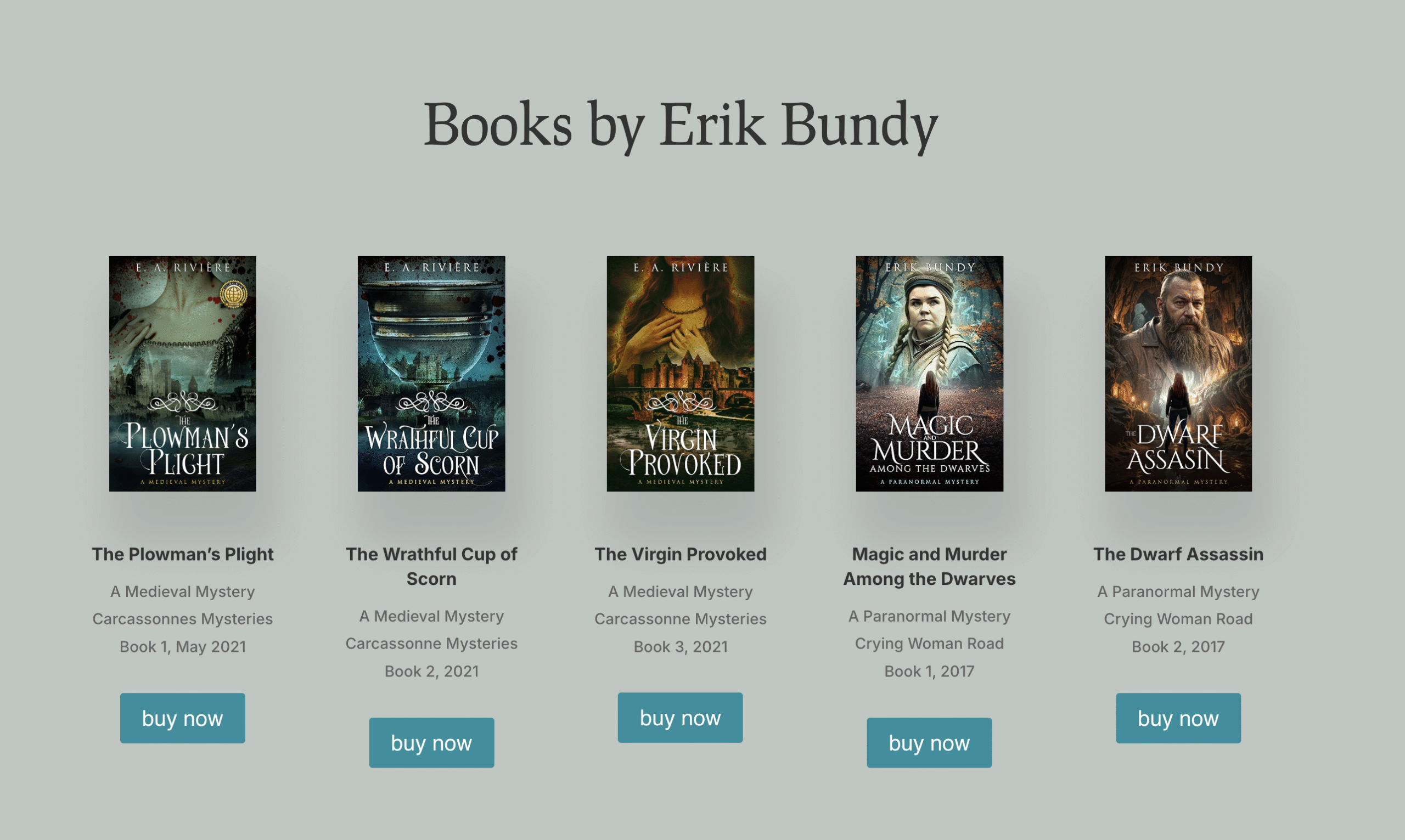Buy The Dwarf Assassin now
1405x840 pixels.
point(1178,718)
